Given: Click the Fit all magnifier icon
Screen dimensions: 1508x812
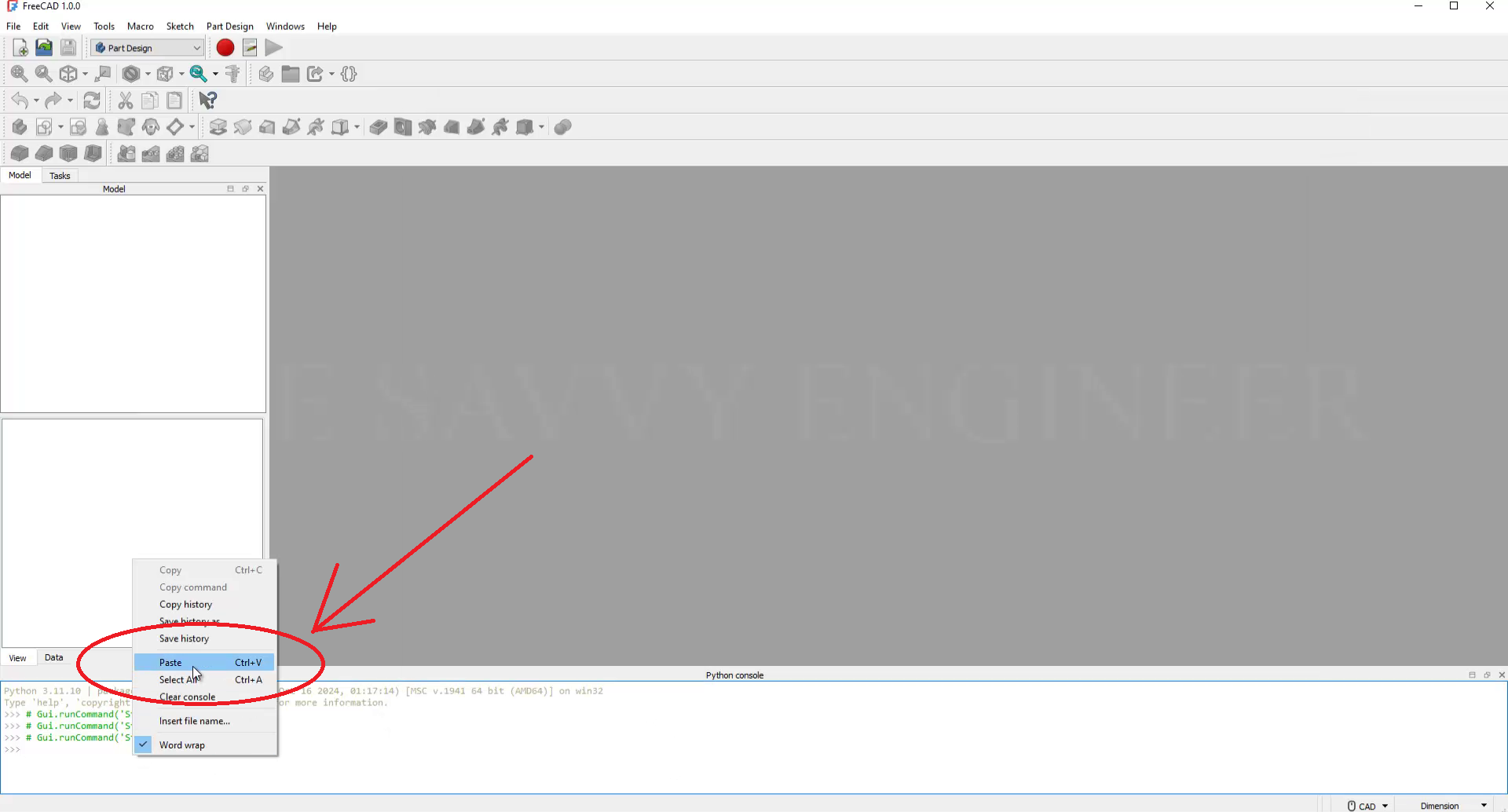Looking at the screenshot, I should coord(19,74).
